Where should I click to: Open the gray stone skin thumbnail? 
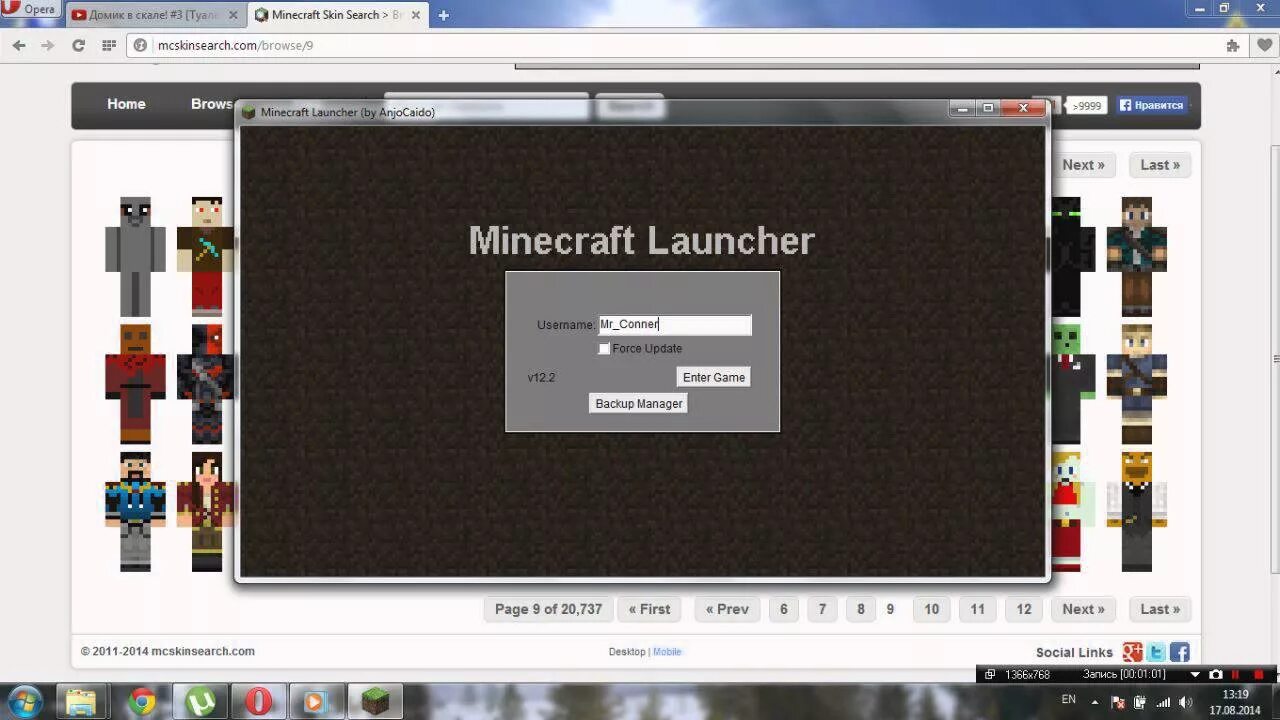point(135,257)
